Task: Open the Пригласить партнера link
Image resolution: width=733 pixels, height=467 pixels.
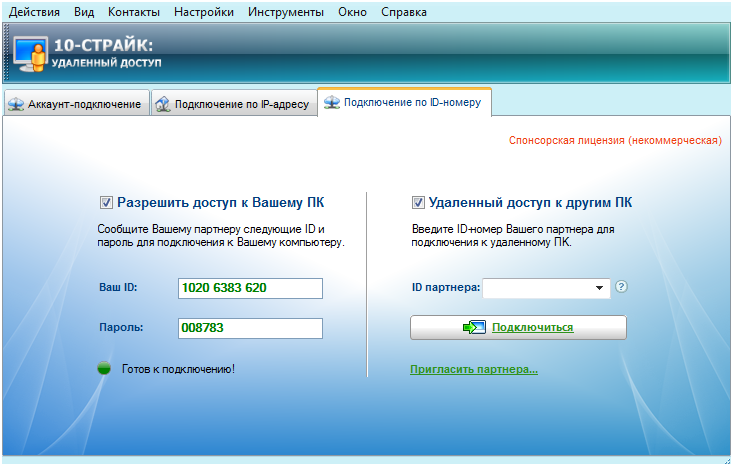Action: pos(474,369)
